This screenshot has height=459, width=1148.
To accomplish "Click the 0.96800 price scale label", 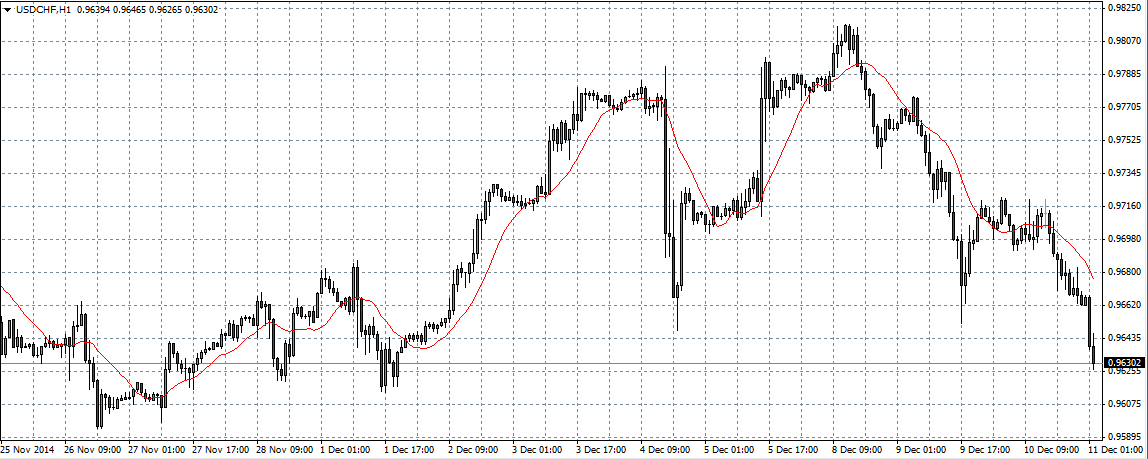I will 1124,272.
